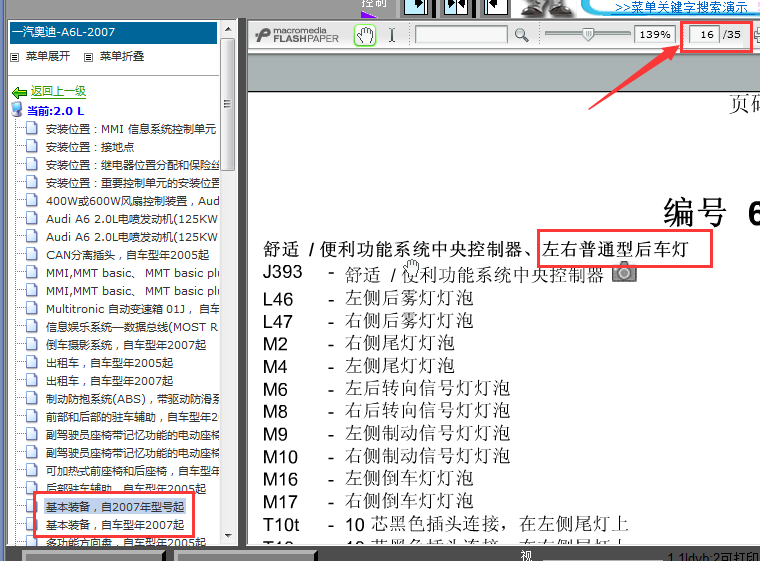This screenshot has width=760, height=561.
Task: Open 安装位置:接地点 item
Action: 90,147
